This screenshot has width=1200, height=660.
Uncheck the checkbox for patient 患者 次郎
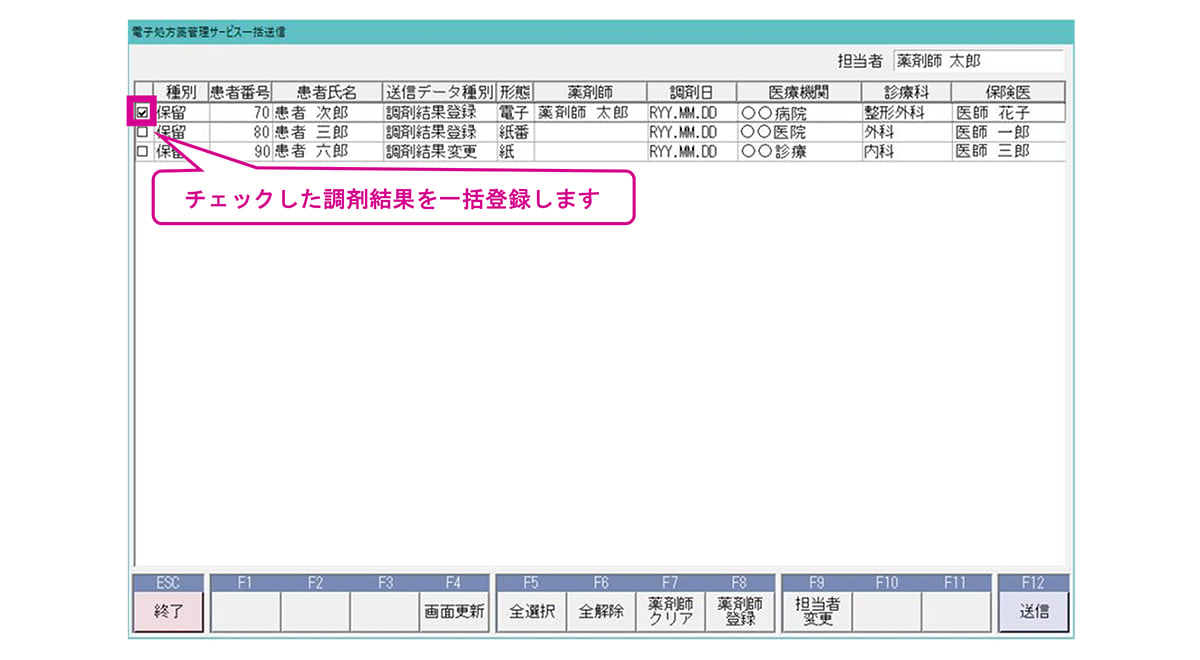[x=142, y=112]
